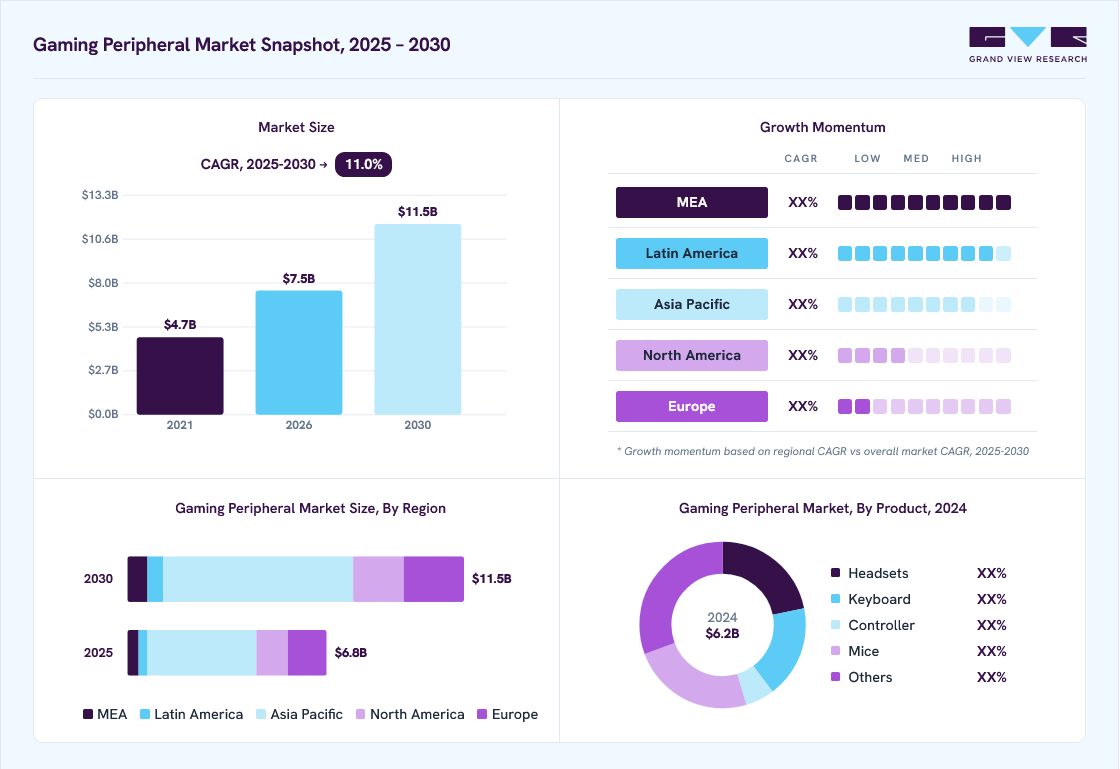Click the HIGH column header
The width and height of the screenshot is (1120, 769).
(x=966, y=159)
